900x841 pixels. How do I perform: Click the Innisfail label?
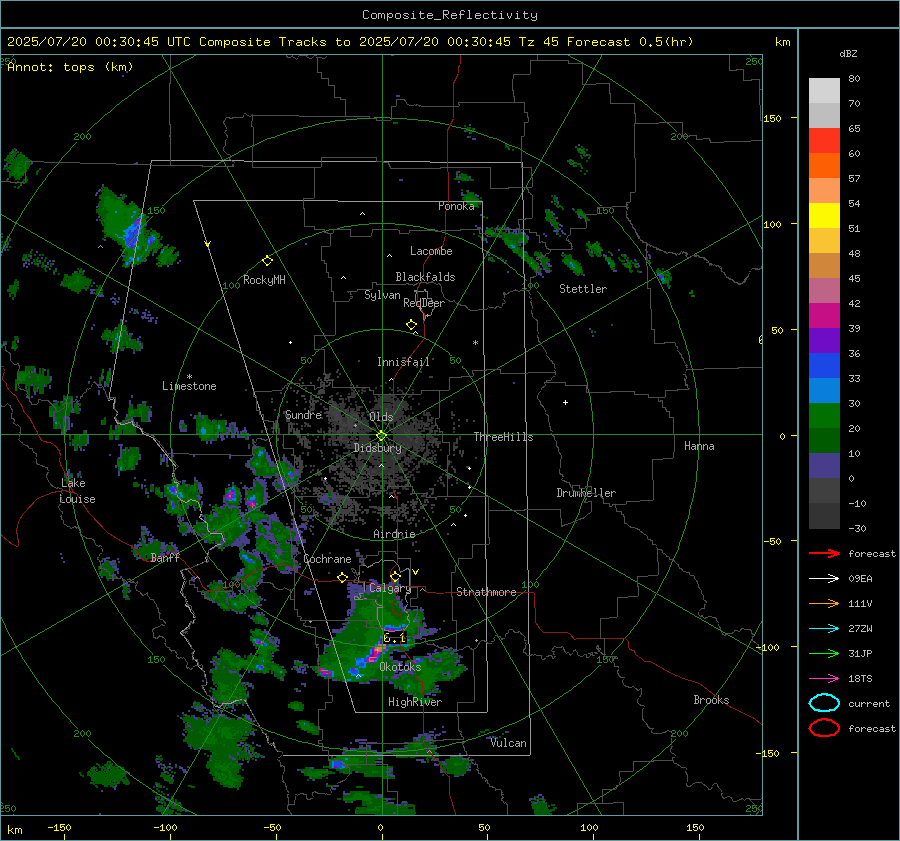[403, 362]
